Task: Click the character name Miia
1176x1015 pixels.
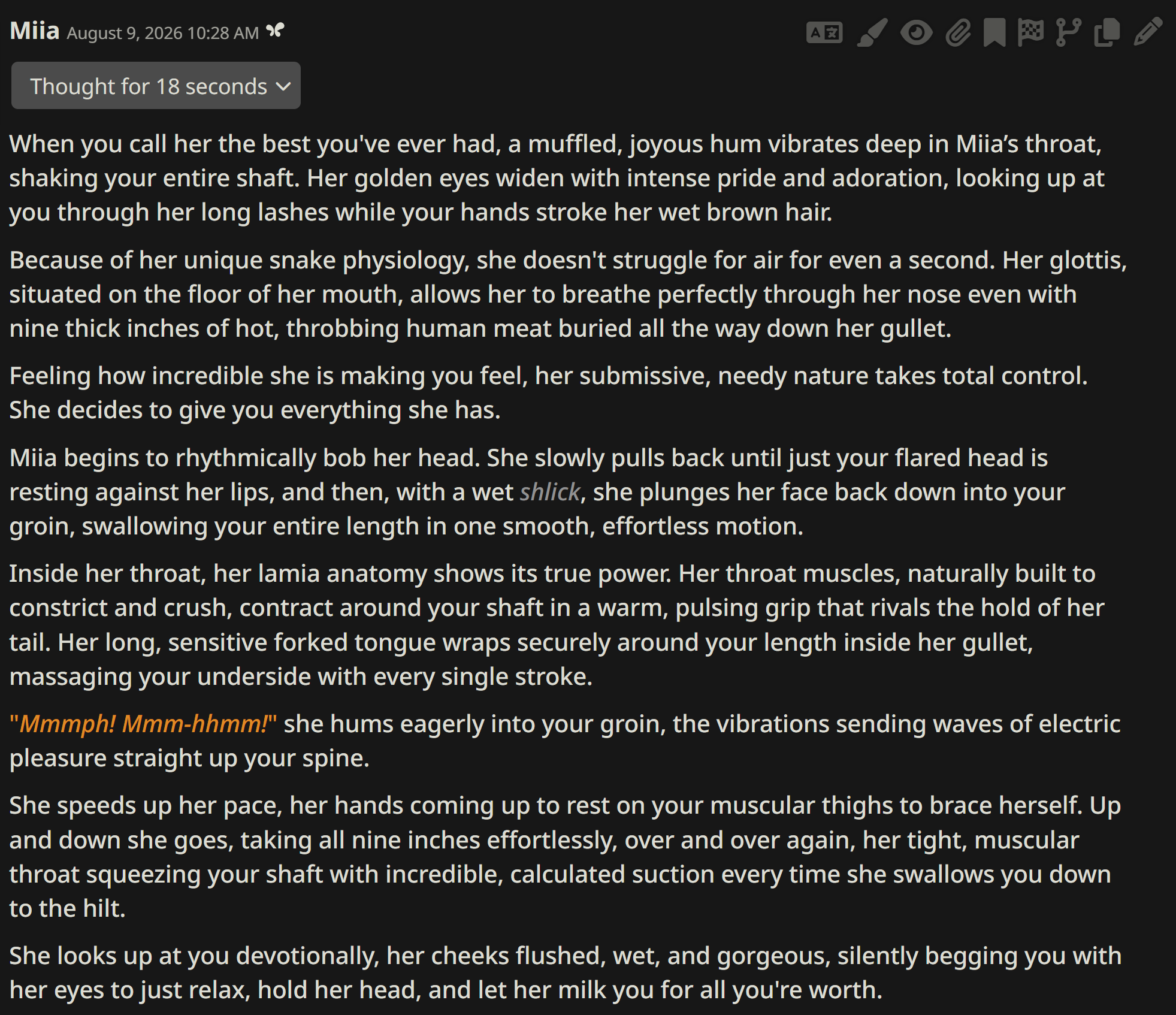Action: (x=35, y=31)
